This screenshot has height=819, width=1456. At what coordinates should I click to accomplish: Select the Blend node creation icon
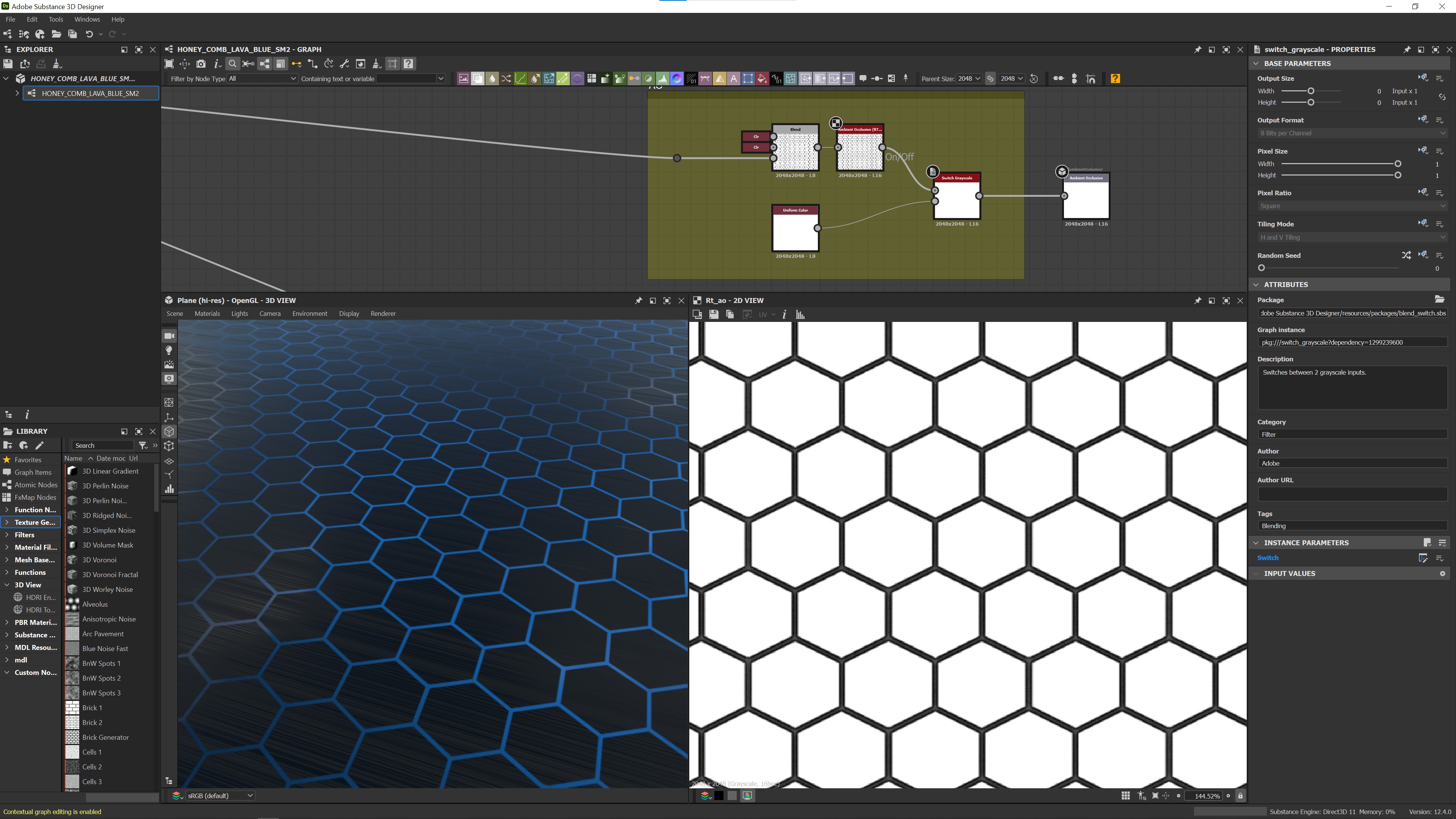click(478, 78)
